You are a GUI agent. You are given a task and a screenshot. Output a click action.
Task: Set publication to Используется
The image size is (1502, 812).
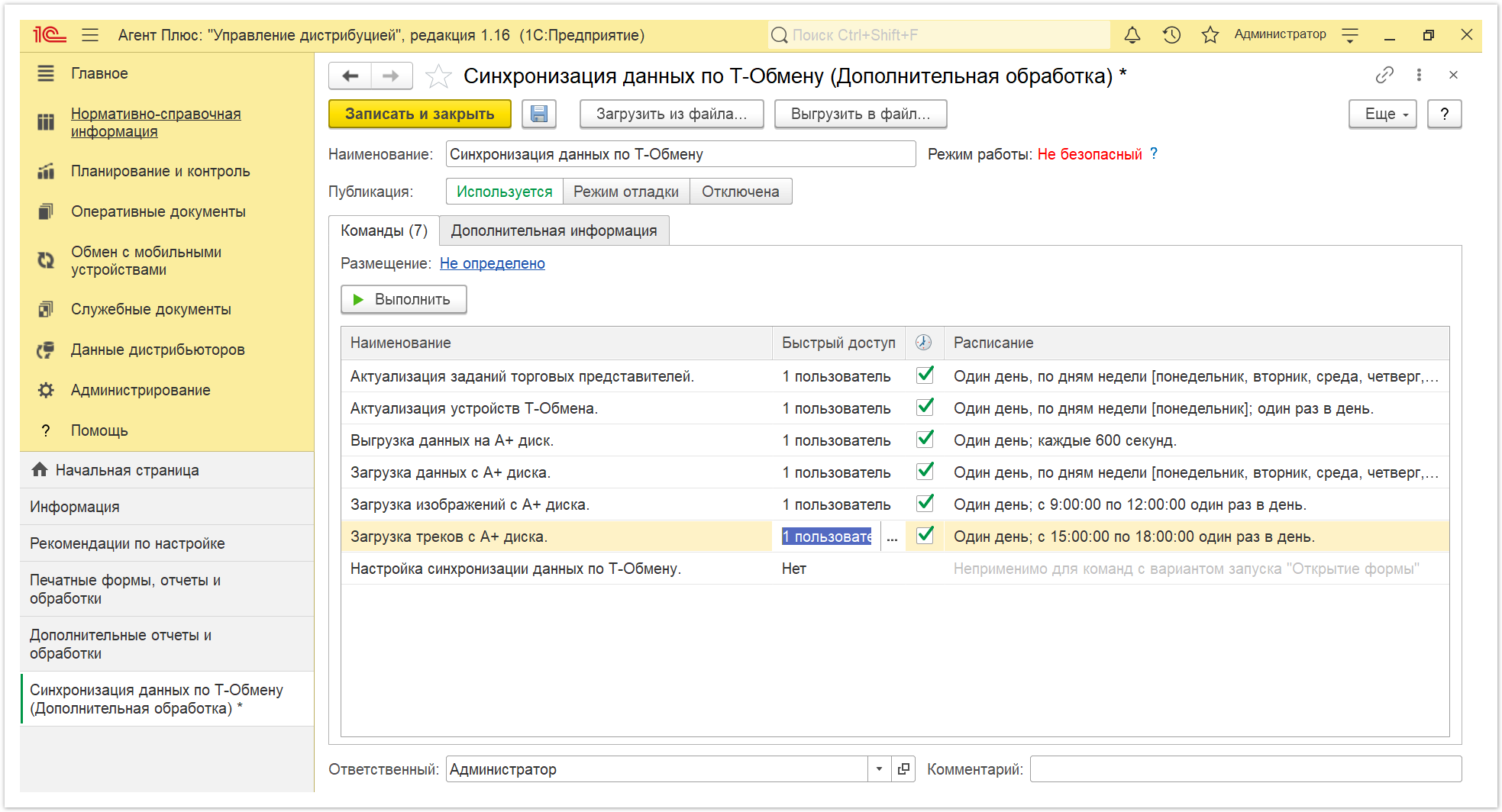[x=505, y=192]
